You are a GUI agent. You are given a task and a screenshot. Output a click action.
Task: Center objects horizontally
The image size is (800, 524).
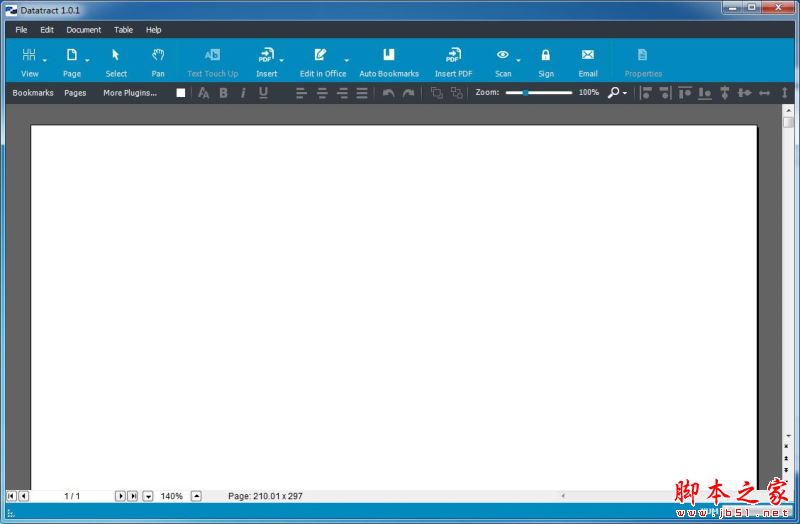click(x=744, y=93)
